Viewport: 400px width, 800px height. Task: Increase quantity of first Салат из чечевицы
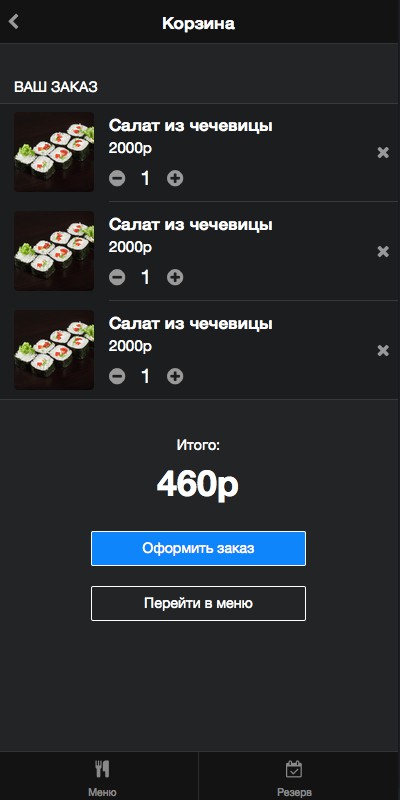tap(175, 179)
